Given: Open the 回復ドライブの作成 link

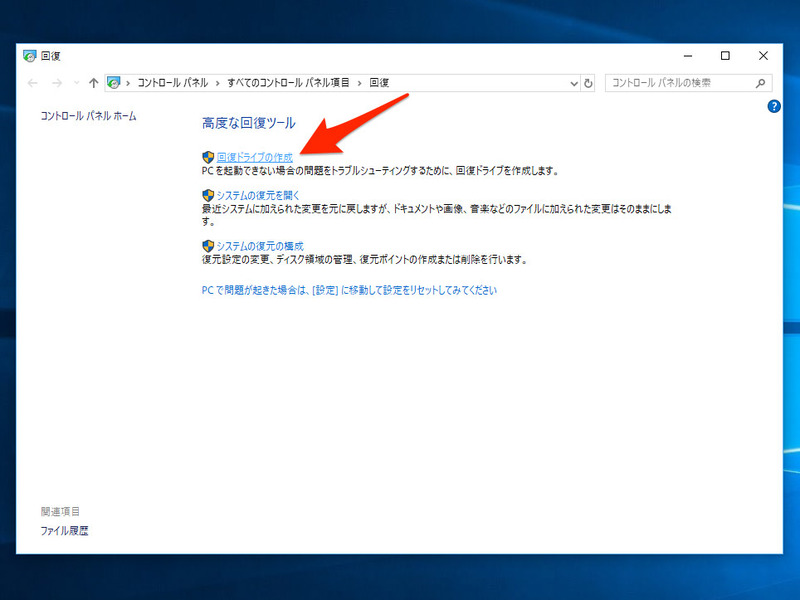Looking at the screenshot, I should (x=255, y=157).
